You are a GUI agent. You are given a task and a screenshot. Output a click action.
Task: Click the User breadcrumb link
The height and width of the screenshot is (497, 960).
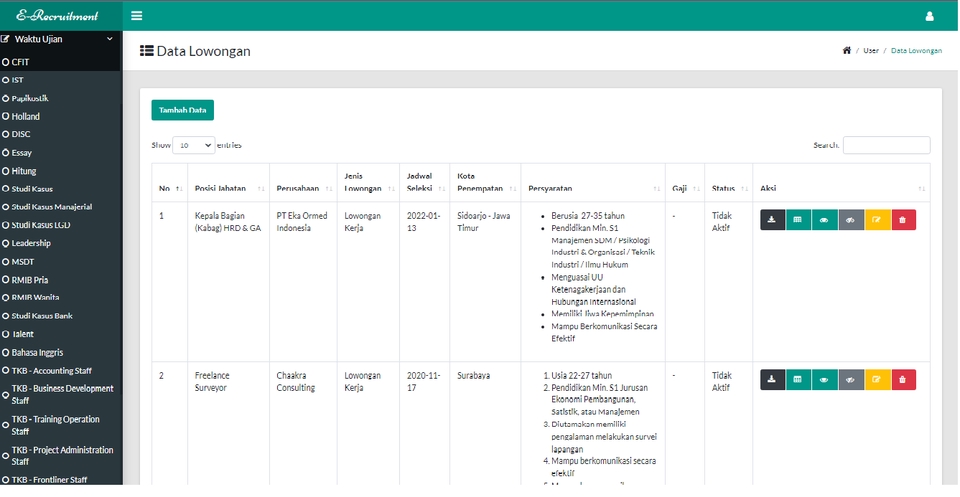871,51
